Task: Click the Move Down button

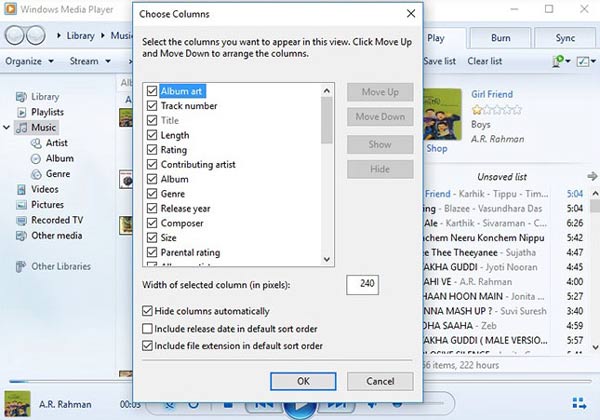Action: click(x=380, y=117)
